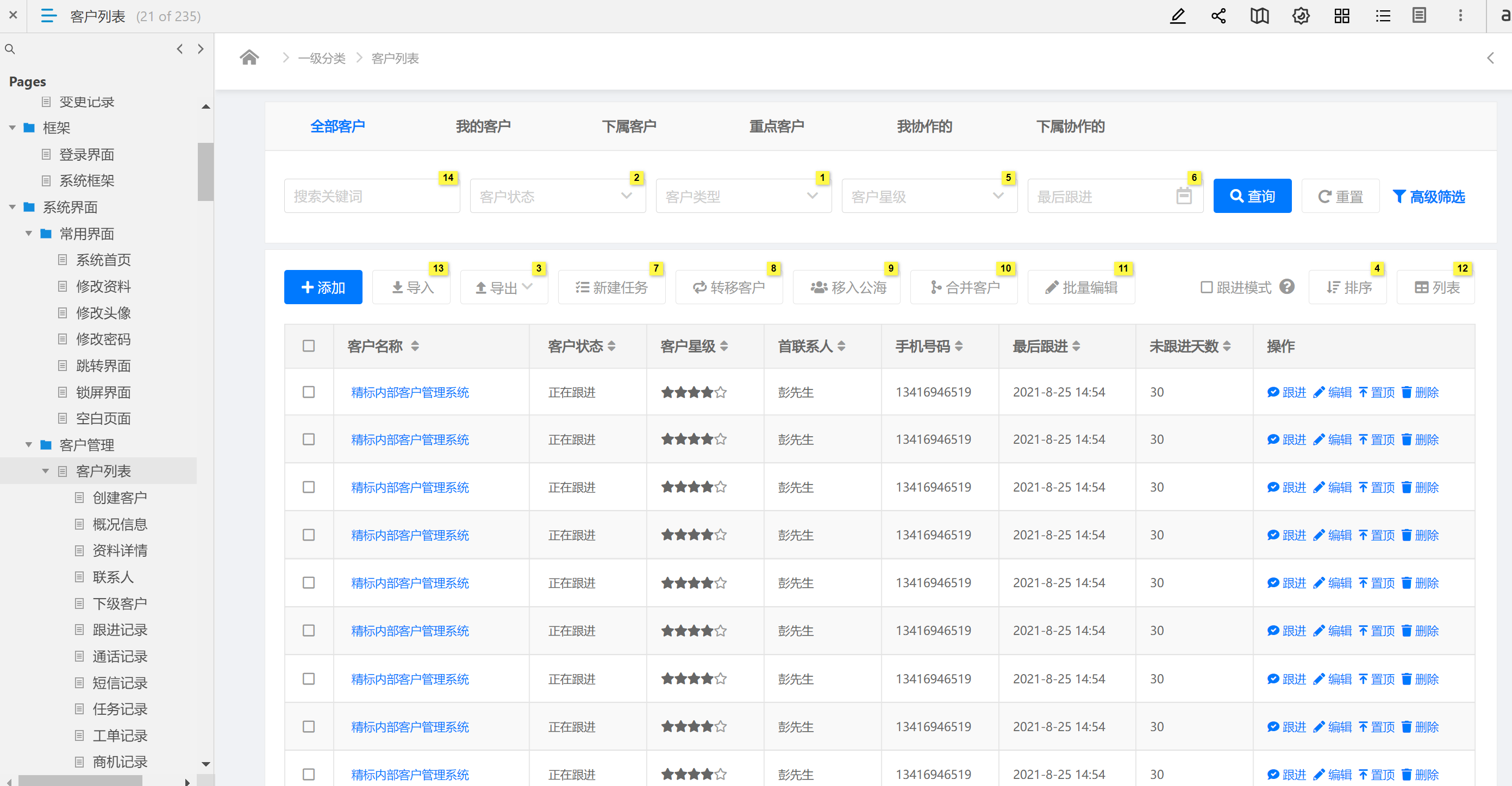Check the third customer row checkbox

(309, 487)
